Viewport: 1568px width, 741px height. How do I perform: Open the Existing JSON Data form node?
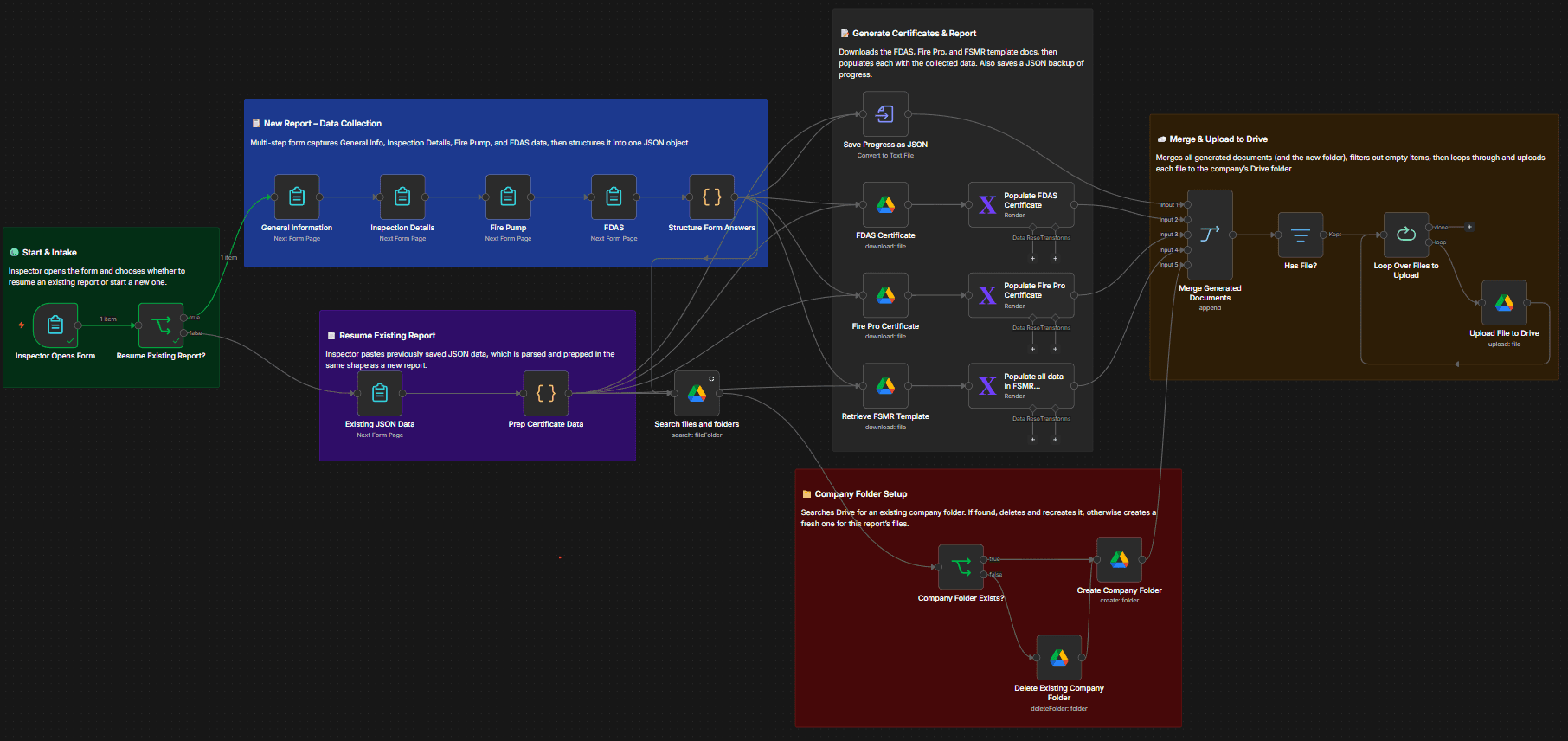380,394
